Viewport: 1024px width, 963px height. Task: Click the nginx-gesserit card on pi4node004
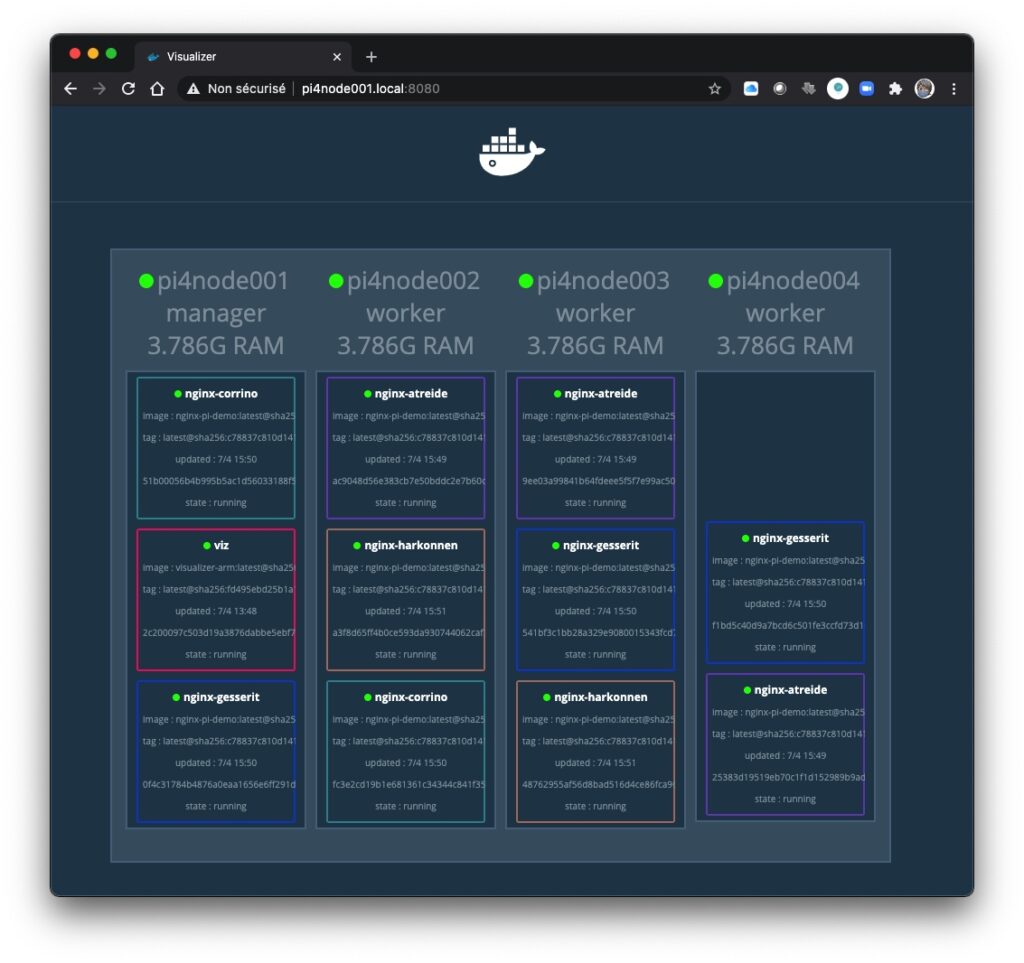[785, 592]
